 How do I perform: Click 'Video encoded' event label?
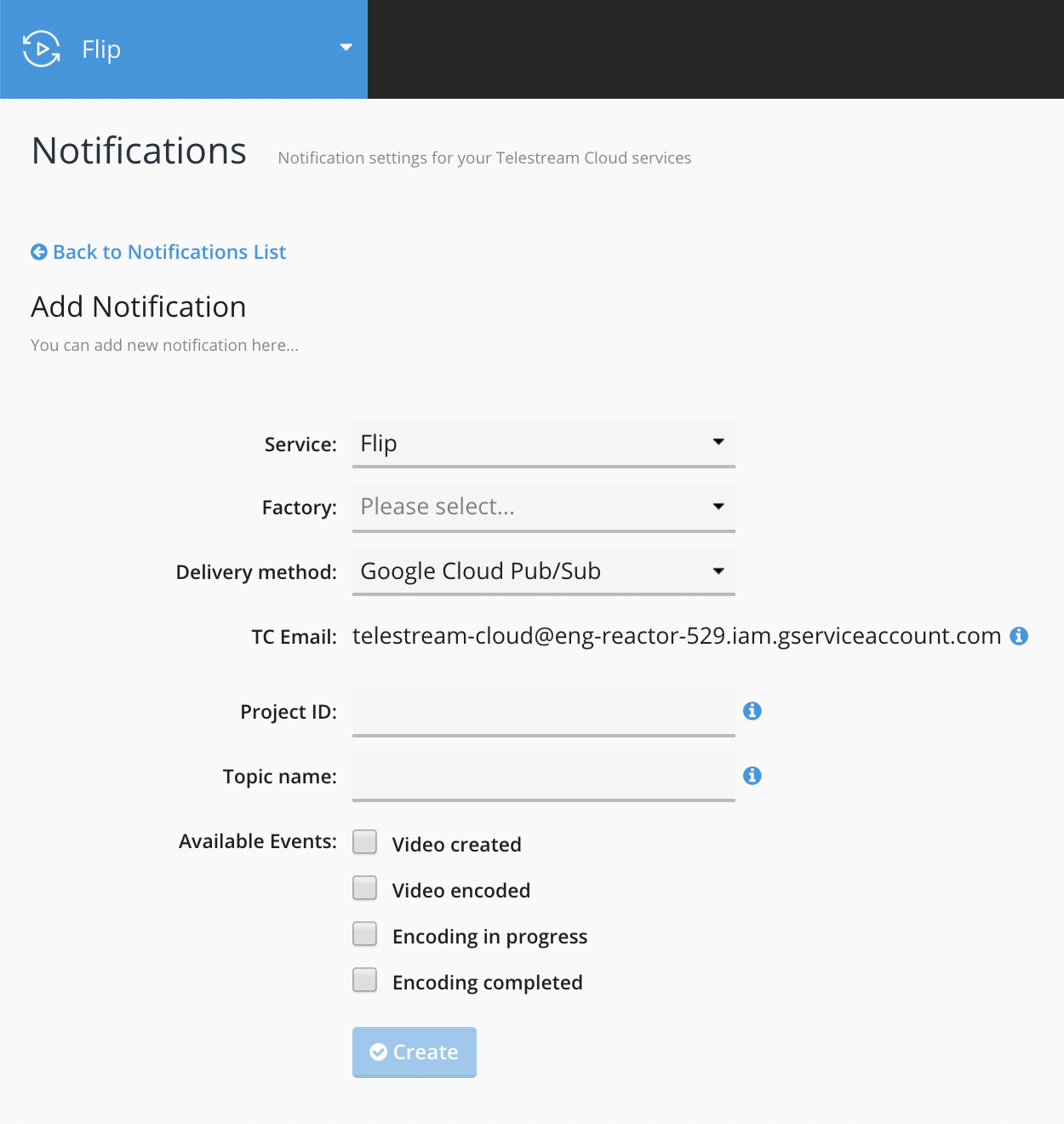point(461,891)
